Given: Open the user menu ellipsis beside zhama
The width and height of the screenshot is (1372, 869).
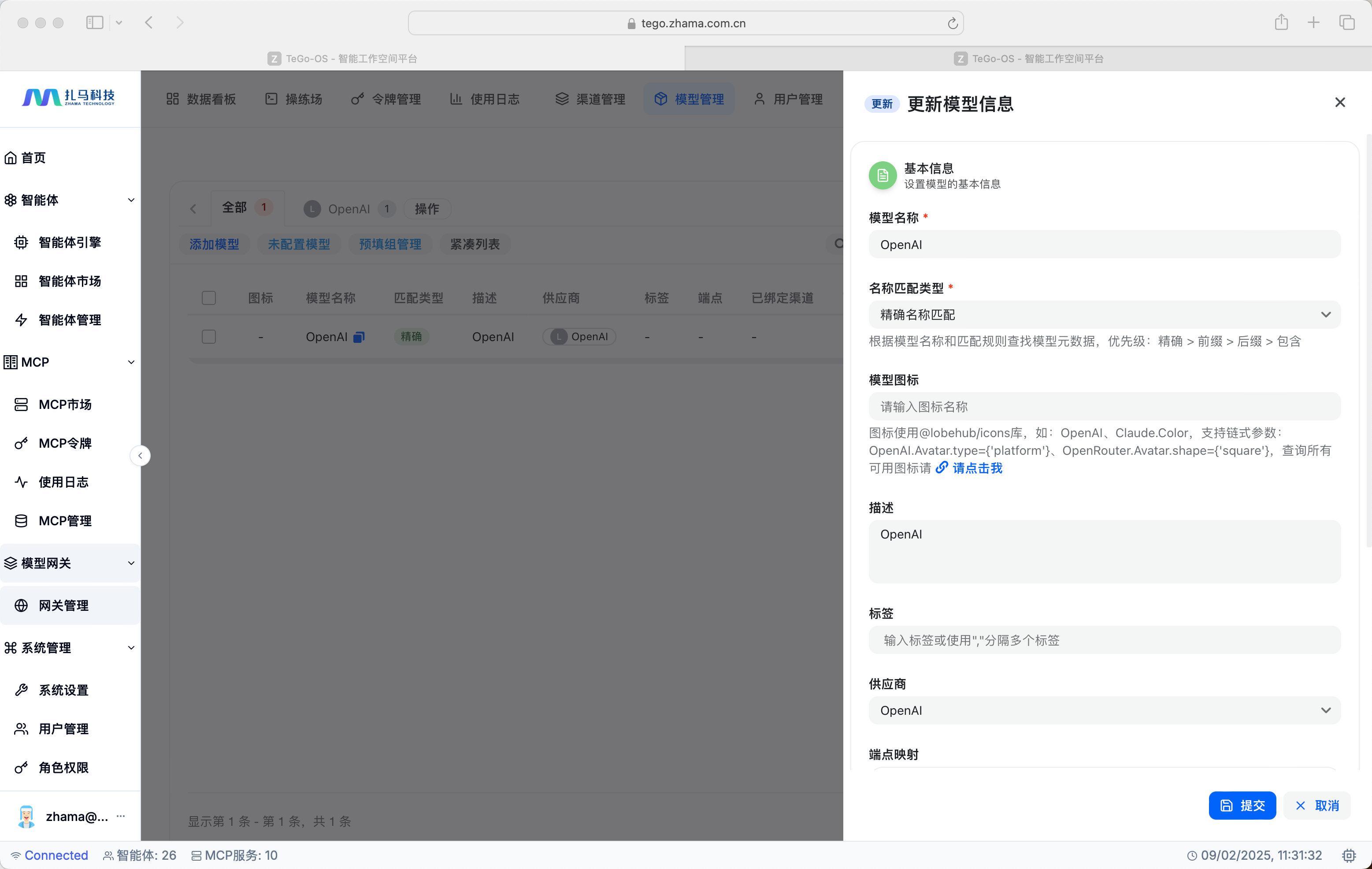Looking at the screenshot, I should point(121,816).
